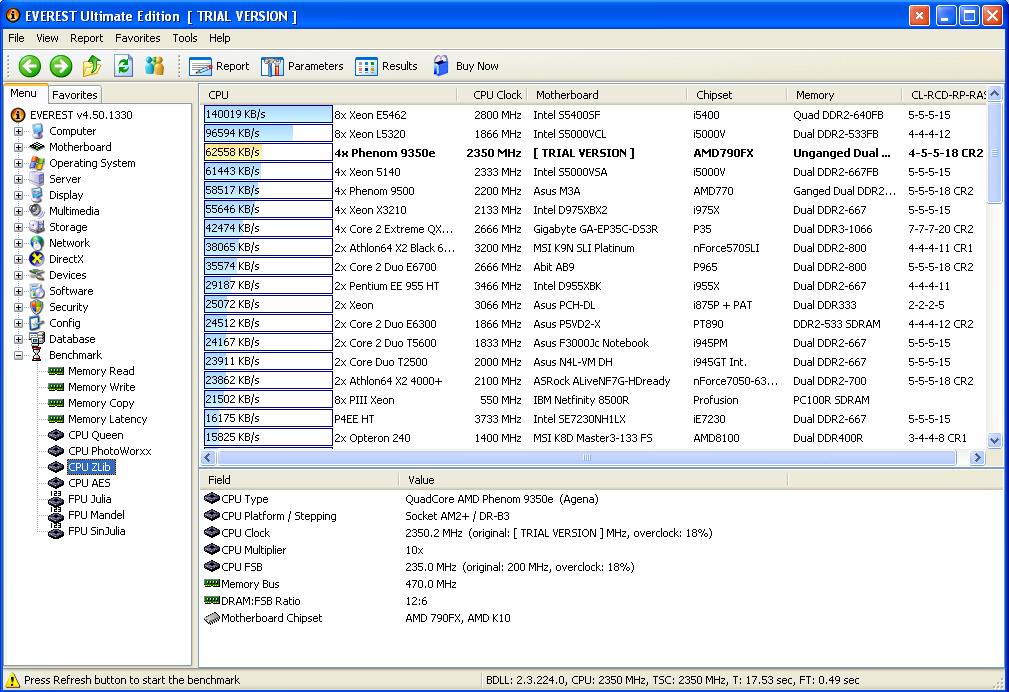Select the Multimedia tree icon
This screenshot has height=692, width=1009.
pos(37,211)
